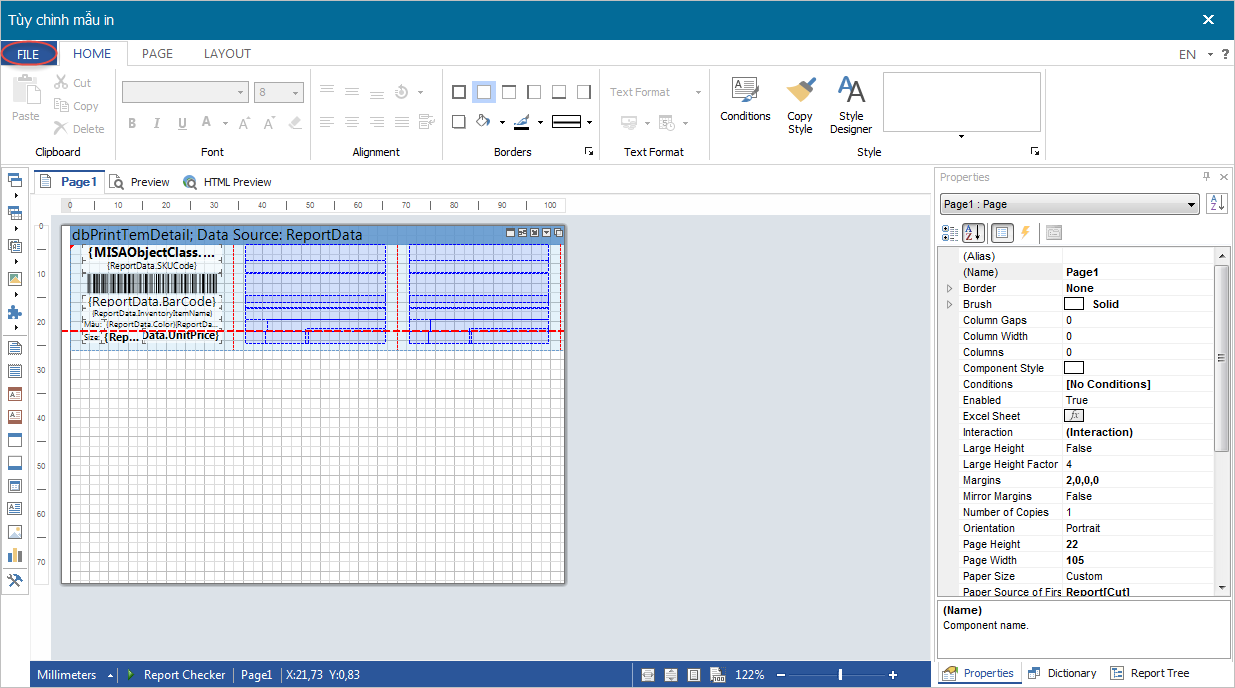This screenshot has width=1235, height=688.
Task: Open the Borders group dialog launcher
Action: point(589,152)
